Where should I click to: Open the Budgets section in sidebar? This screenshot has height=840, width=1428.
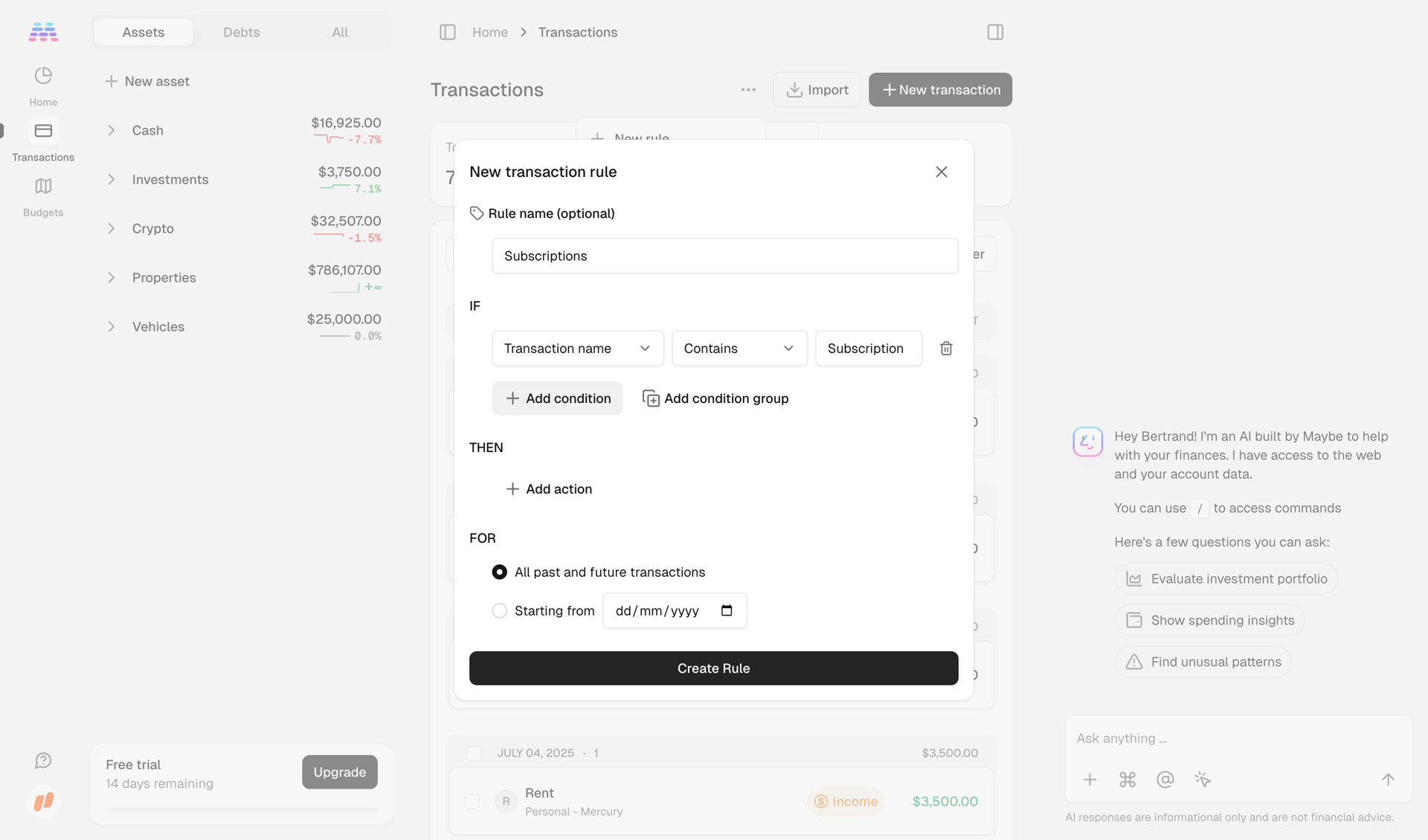[x=42, y=196]
